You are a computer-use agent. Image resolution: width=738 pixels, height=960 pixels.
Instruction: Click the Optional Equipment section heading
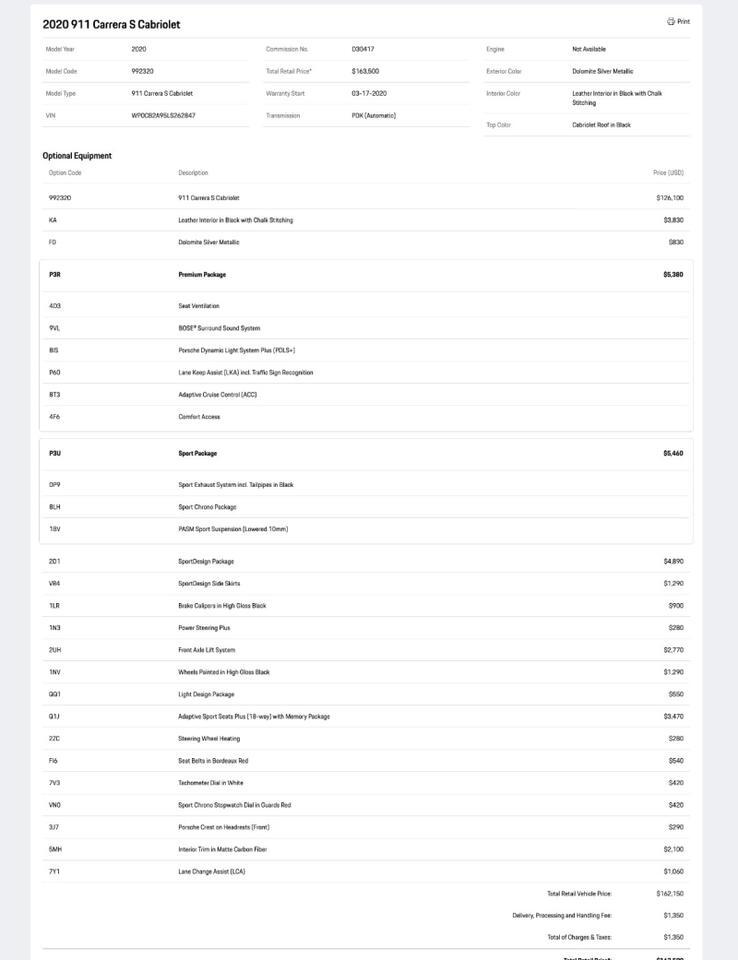tap(77, 156)
